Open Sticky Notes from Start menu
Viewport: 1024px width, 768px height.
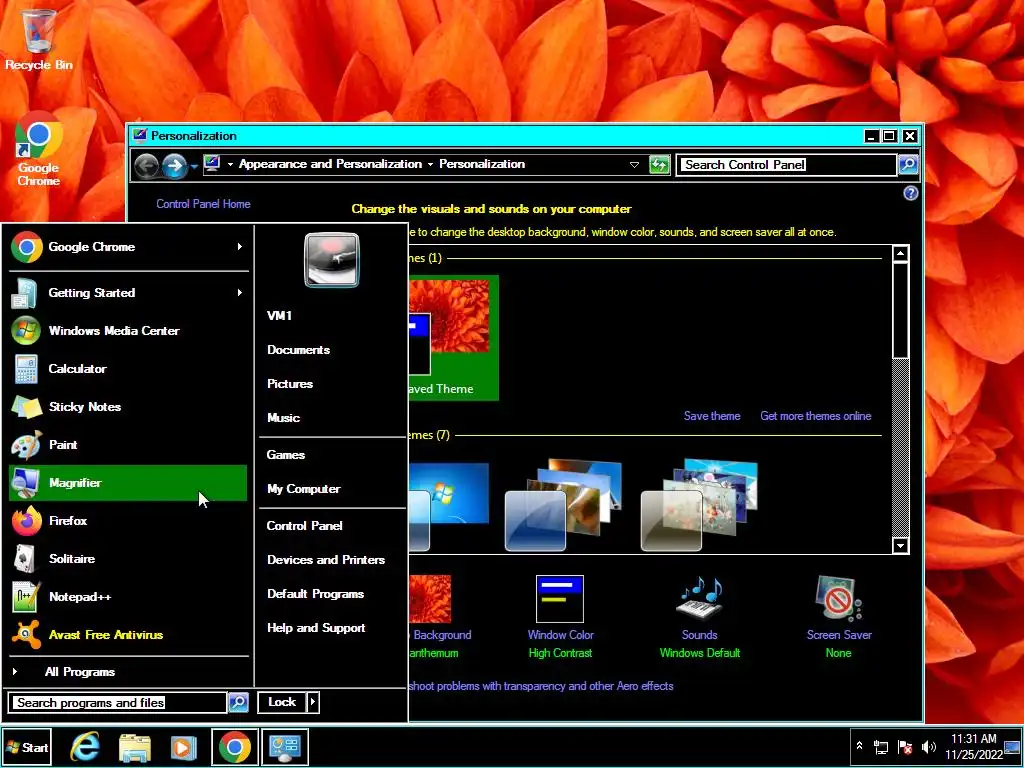pos(128,406)
